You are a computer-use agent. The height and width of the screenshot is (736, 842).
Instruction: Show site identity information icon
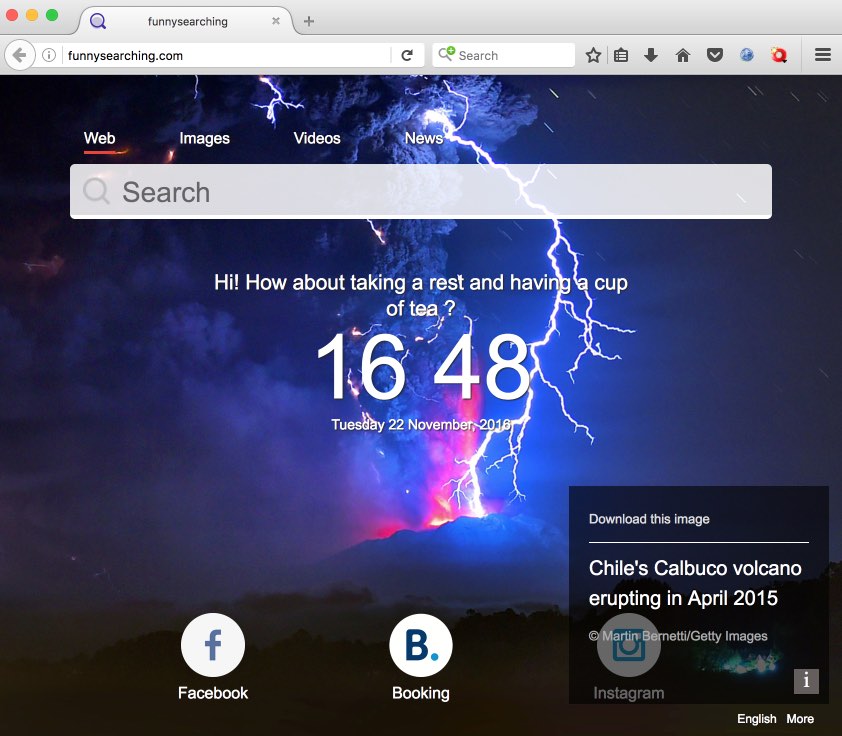pyautogui.click(x=48, y=56)
